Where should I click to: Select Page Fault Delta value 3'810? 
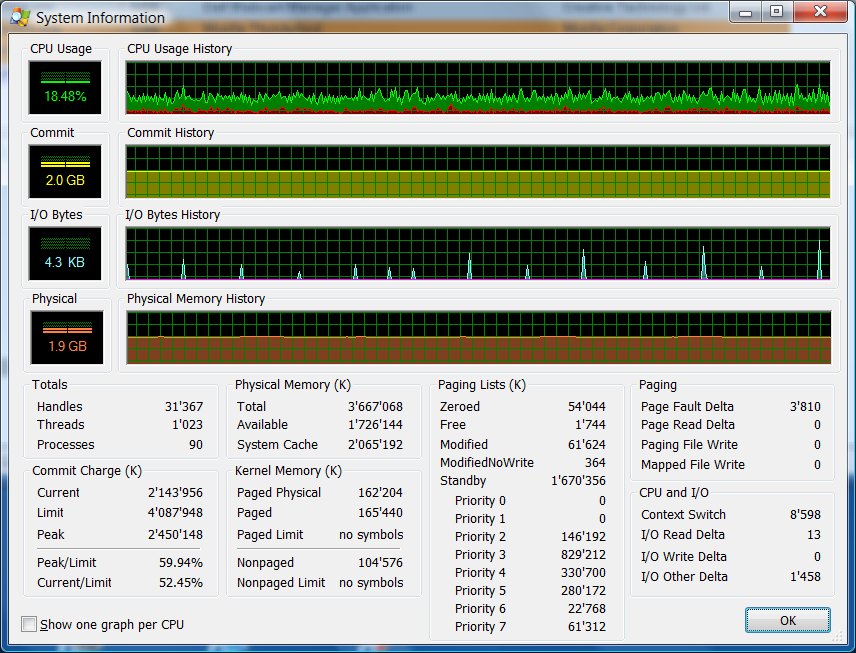pos(805,407)
